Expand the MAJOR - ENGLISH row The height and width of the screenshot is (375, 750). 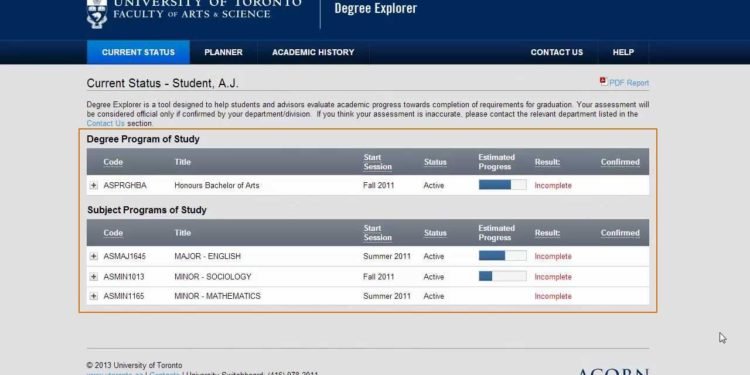click(x=94, y=256)
